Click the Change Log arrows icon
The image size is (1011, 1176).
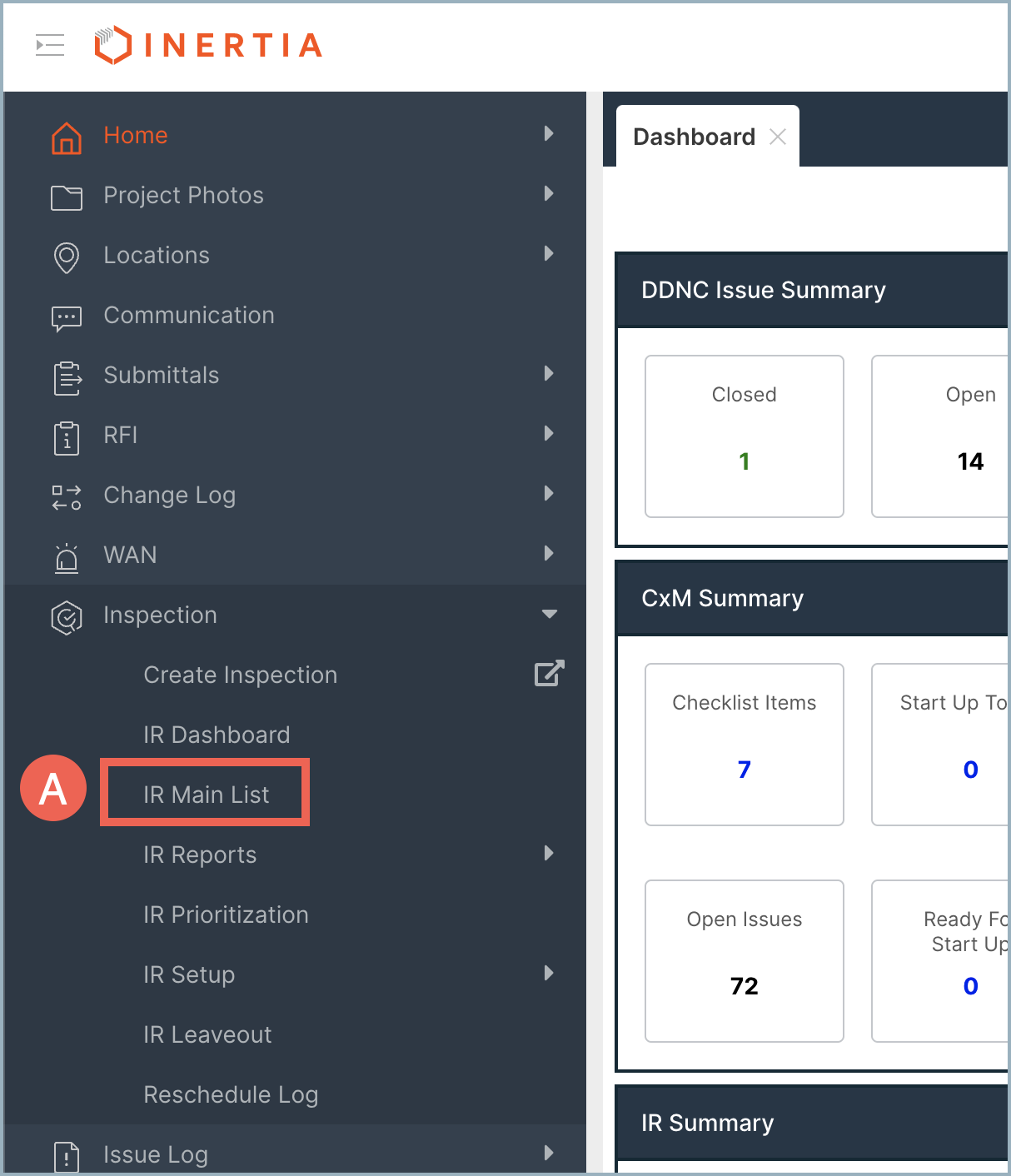67,497
